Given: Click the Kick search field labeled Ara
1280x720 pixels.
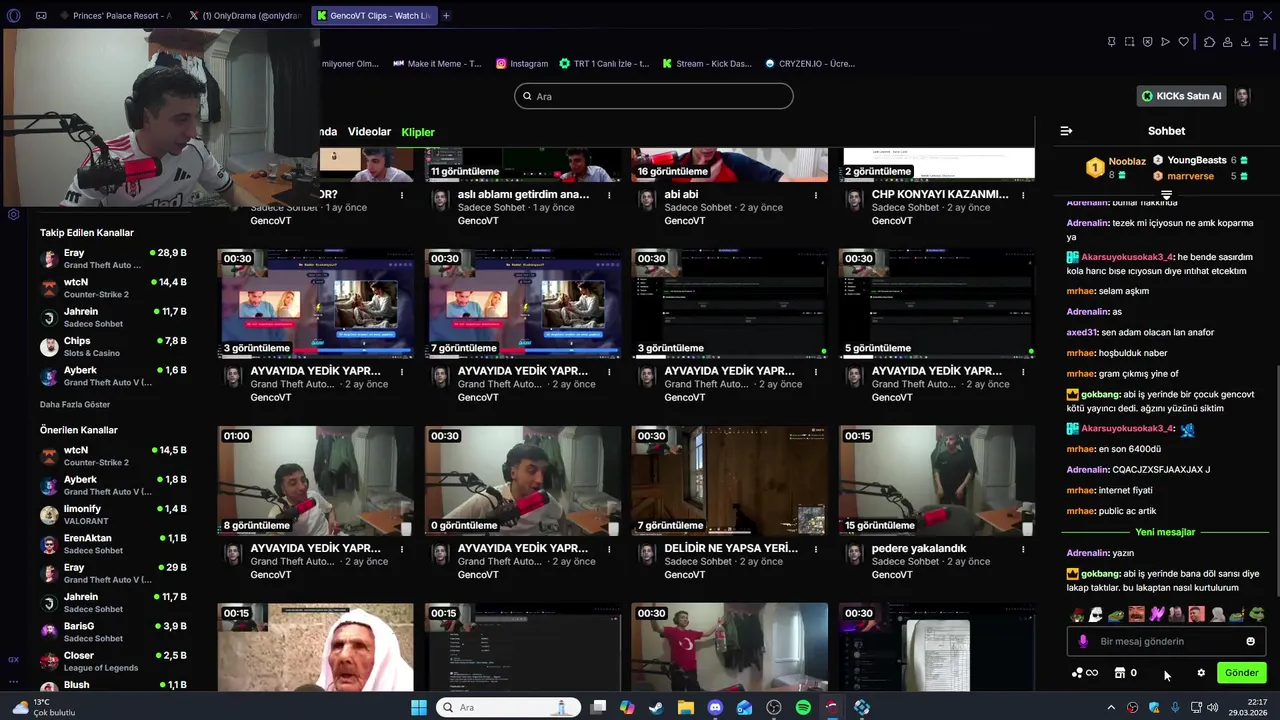Looking at the screenshot, I should pyautogui.click(x=654, y=96).
